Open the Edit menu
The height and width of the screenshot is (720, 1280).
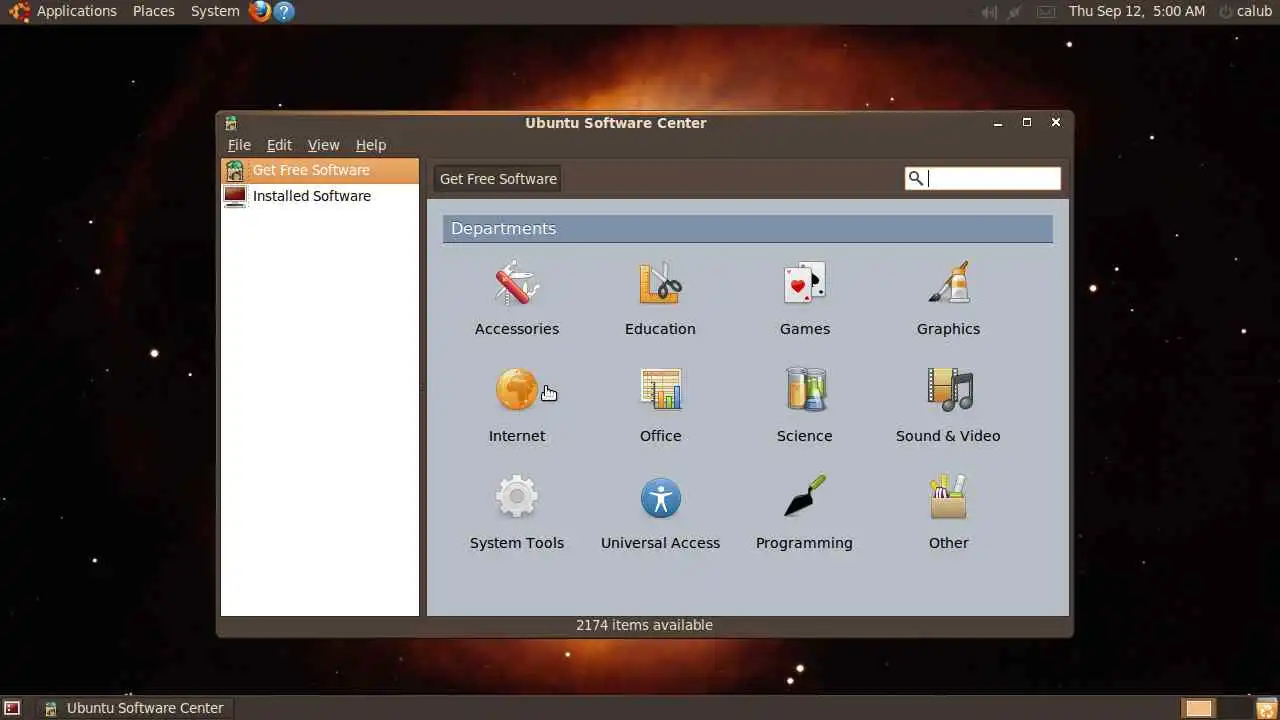279,145
